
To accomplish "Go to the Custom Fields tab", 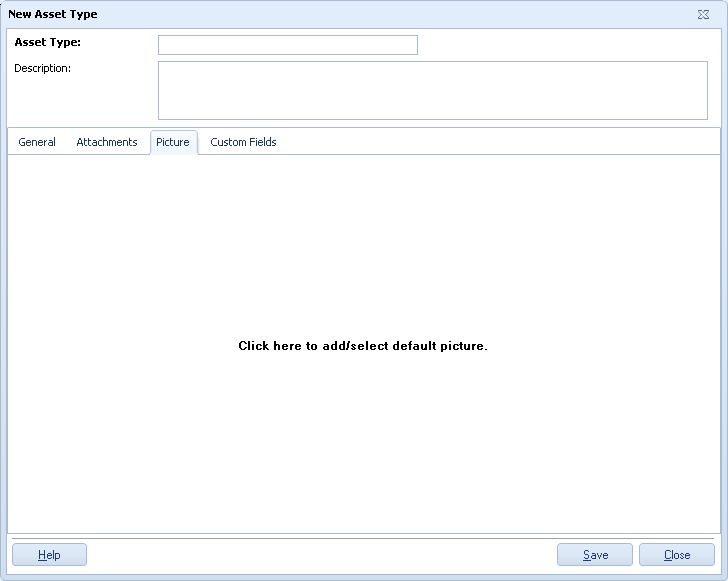I will [x=243, y=142].
